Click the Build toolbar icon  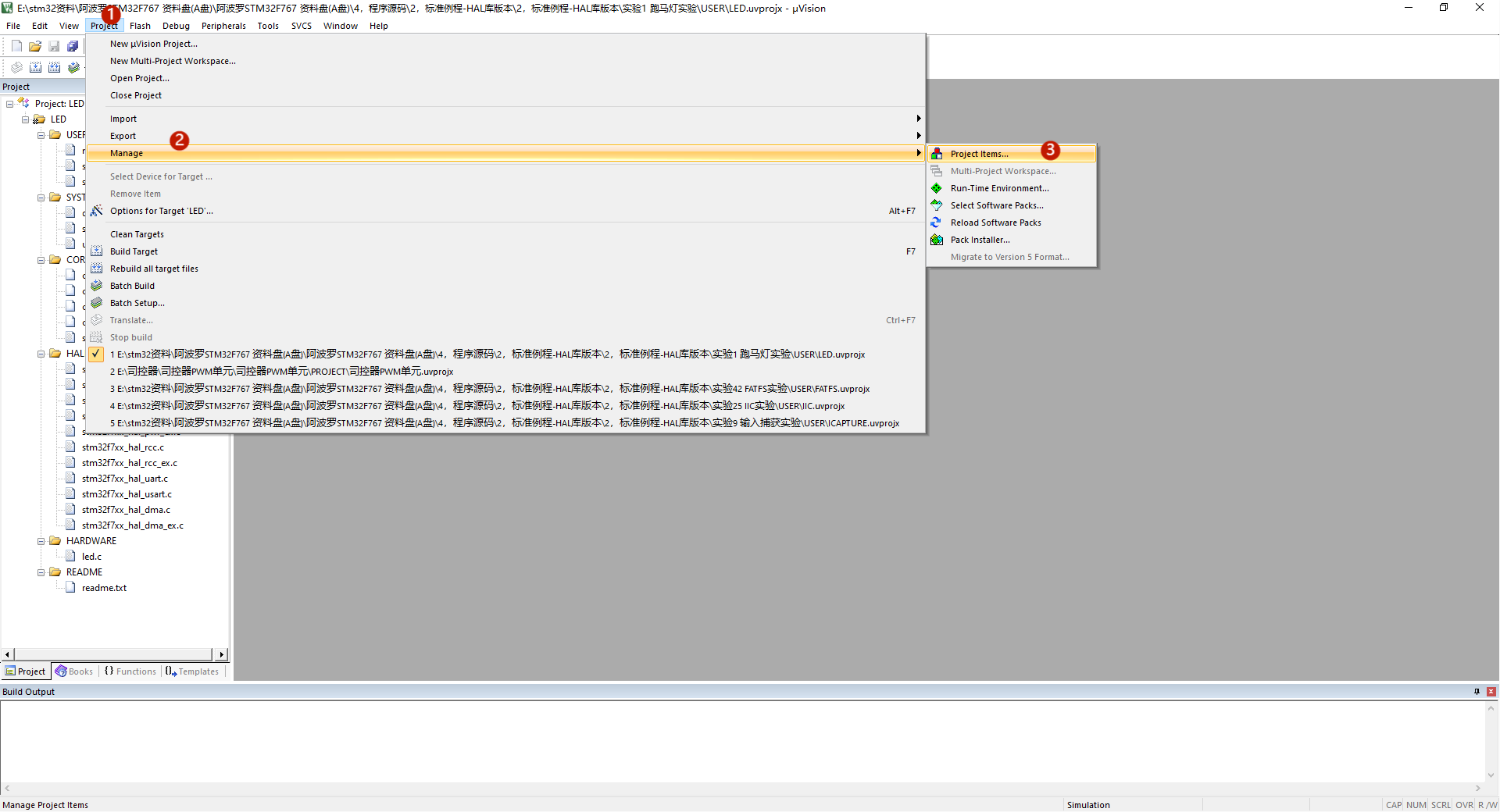coord(35,67)
